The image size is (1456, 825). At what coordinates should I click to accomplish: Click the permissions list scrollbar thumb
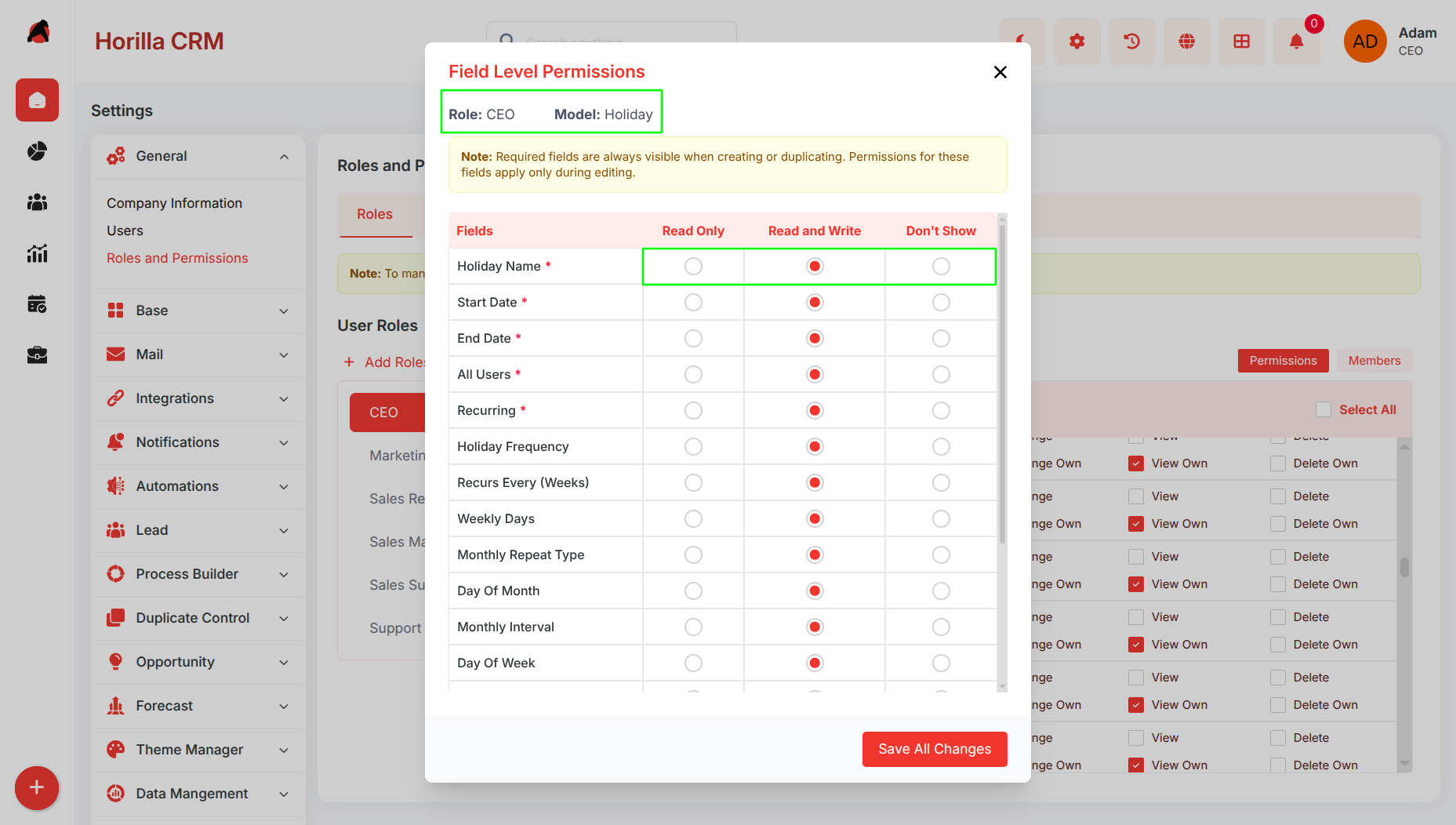coord(1404,567)
